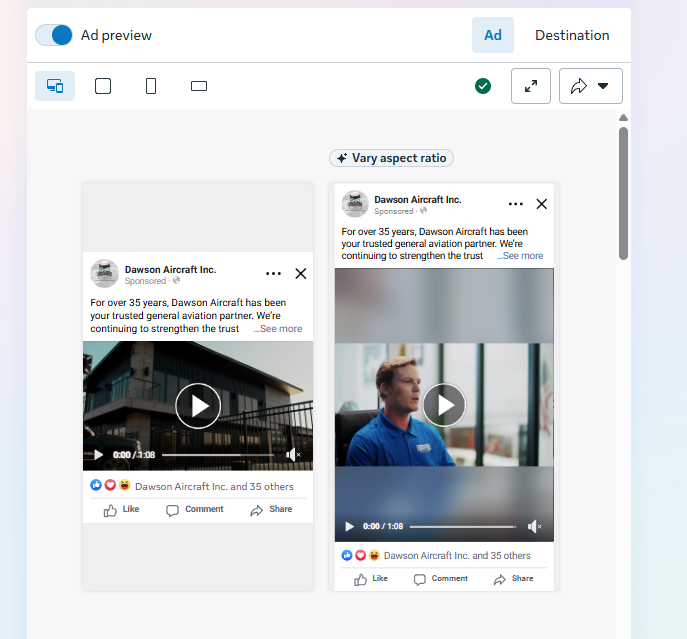This screenshot has height=639, width=687.
Task: Click Like on the right ad preview
Action: [x=371, y=579]
